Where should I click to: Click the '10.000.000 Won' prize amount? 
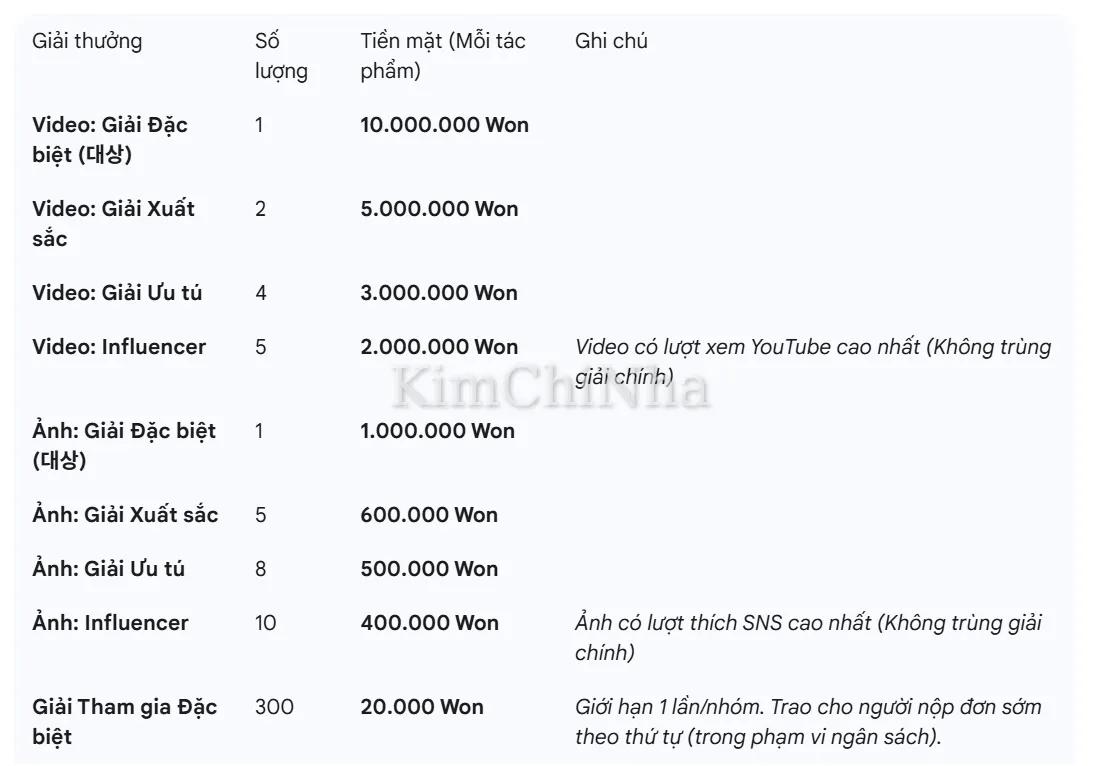coord(445,125)
